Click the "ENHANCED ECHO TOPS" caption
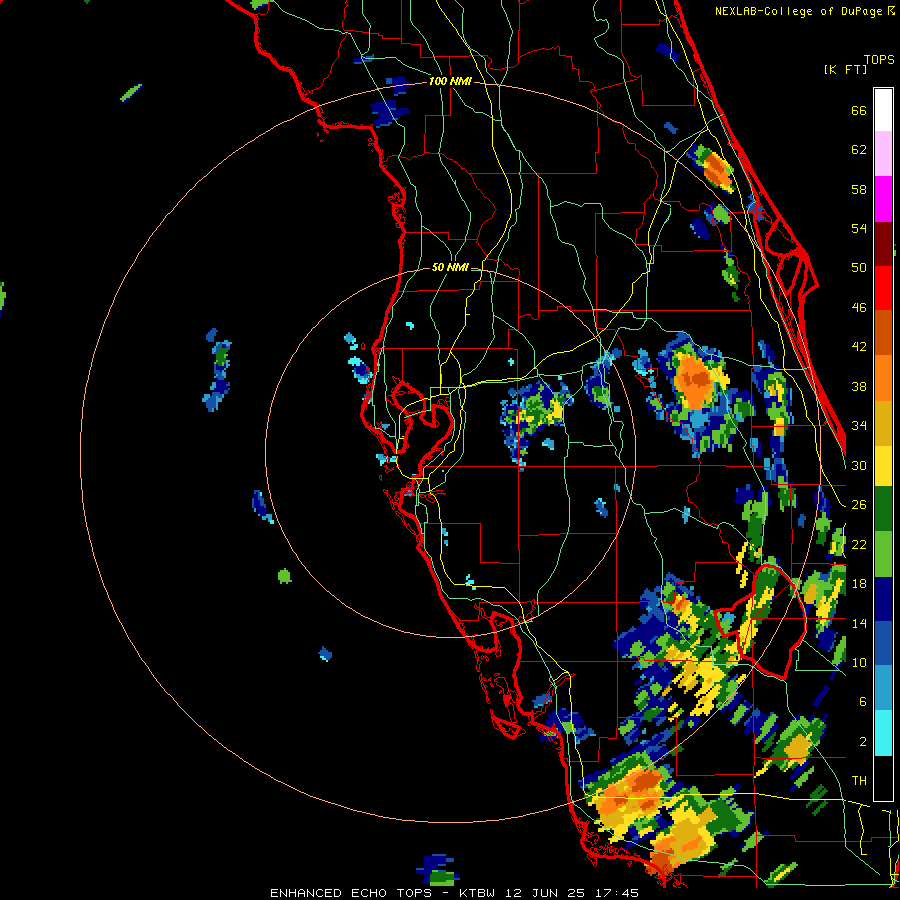 [x=351, y=893]
